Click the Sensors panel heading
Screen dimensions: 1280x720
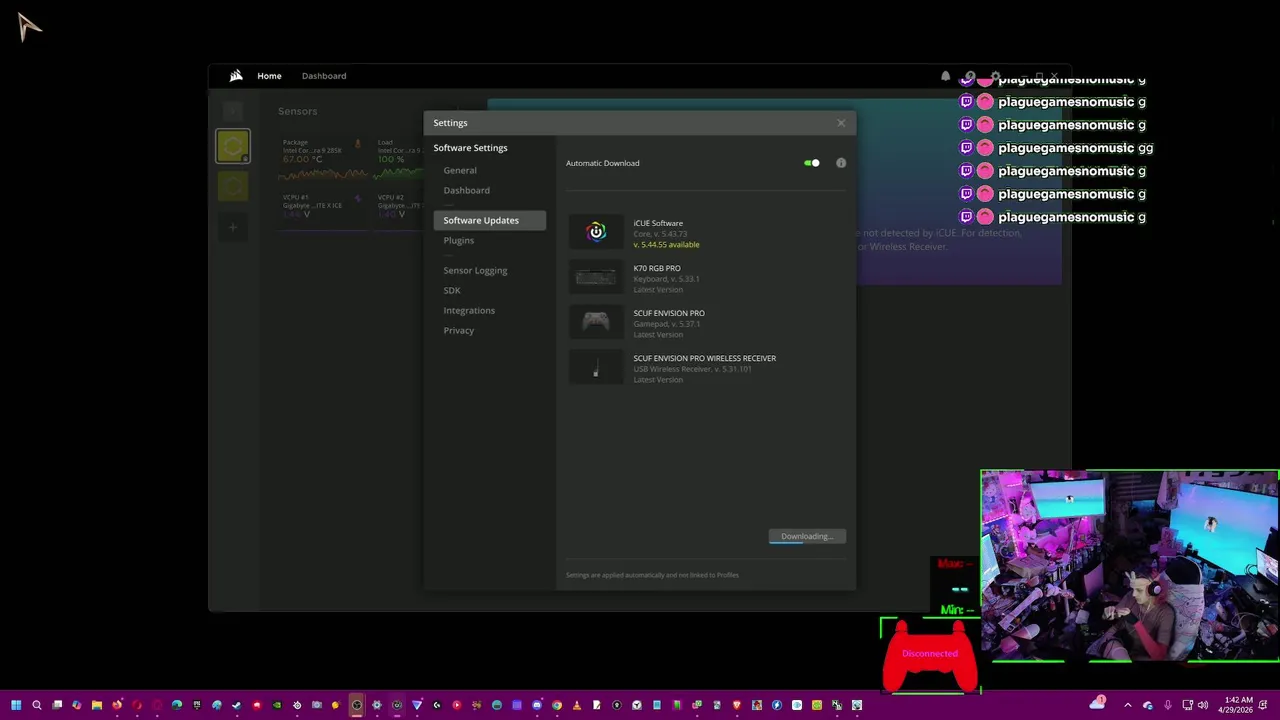(x=297, y=111)
